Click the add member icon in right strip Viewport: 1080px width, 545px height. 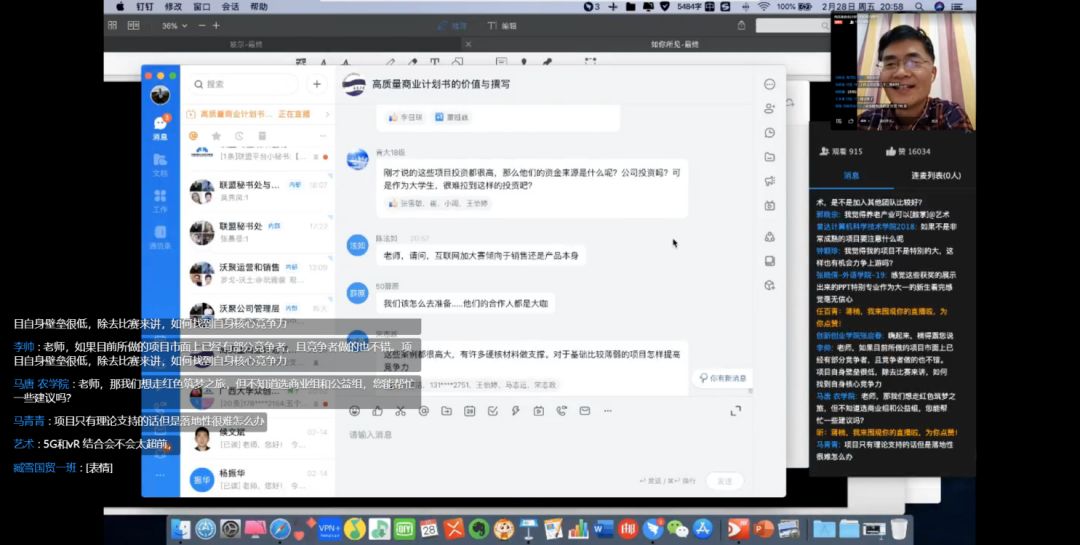pyautogui.click(x=770, y=108)
